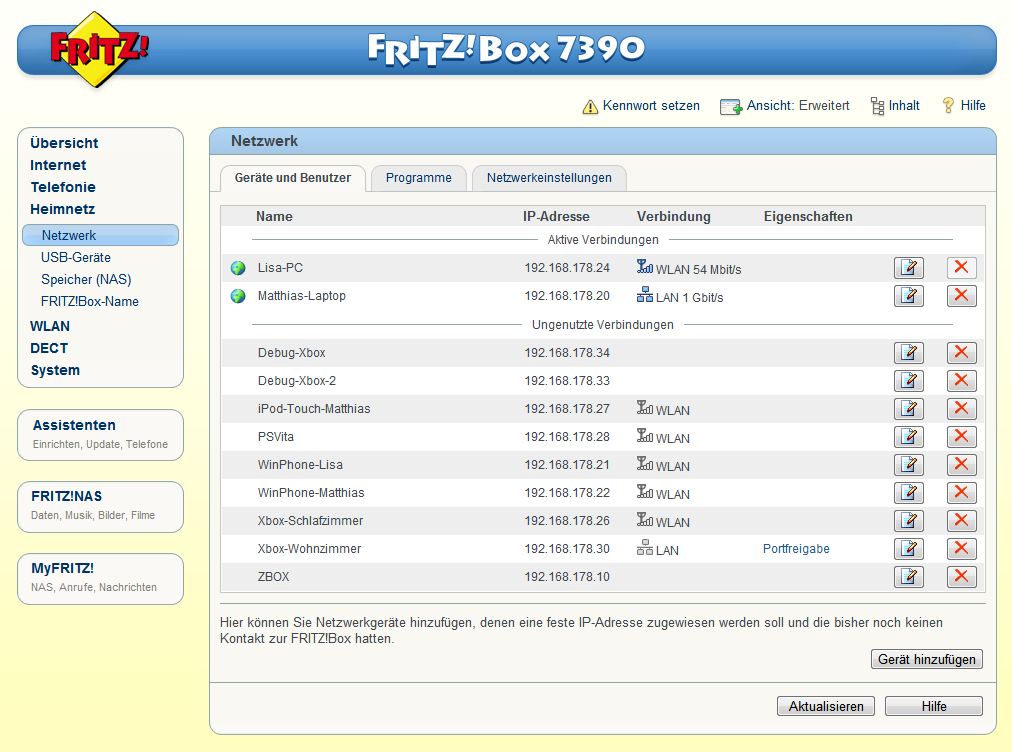Expand the System menu section
This screenshot has height=752, width=1012.
55,370
